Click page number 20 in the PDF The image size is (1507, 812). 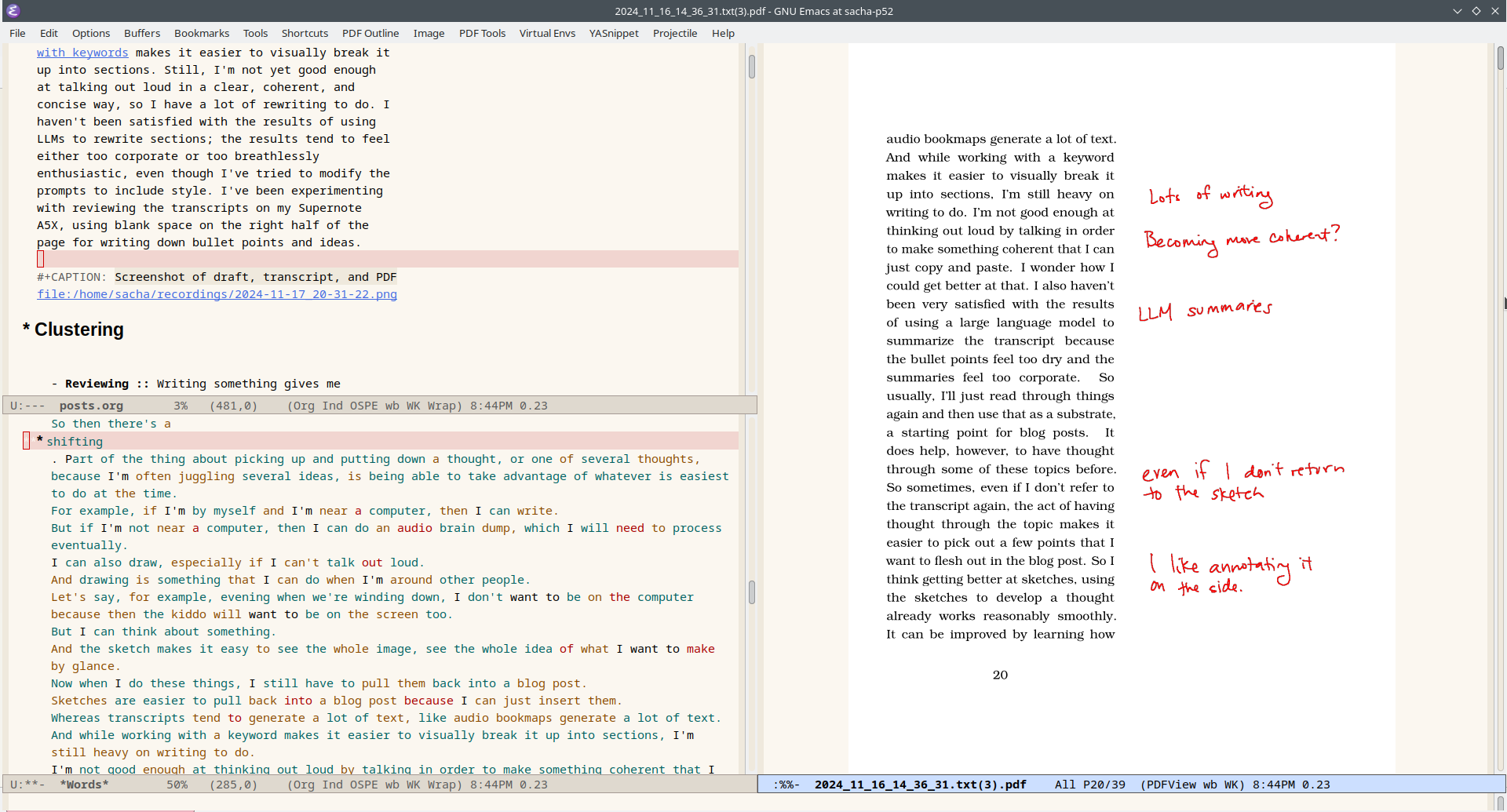click(x=1000, y=675)
